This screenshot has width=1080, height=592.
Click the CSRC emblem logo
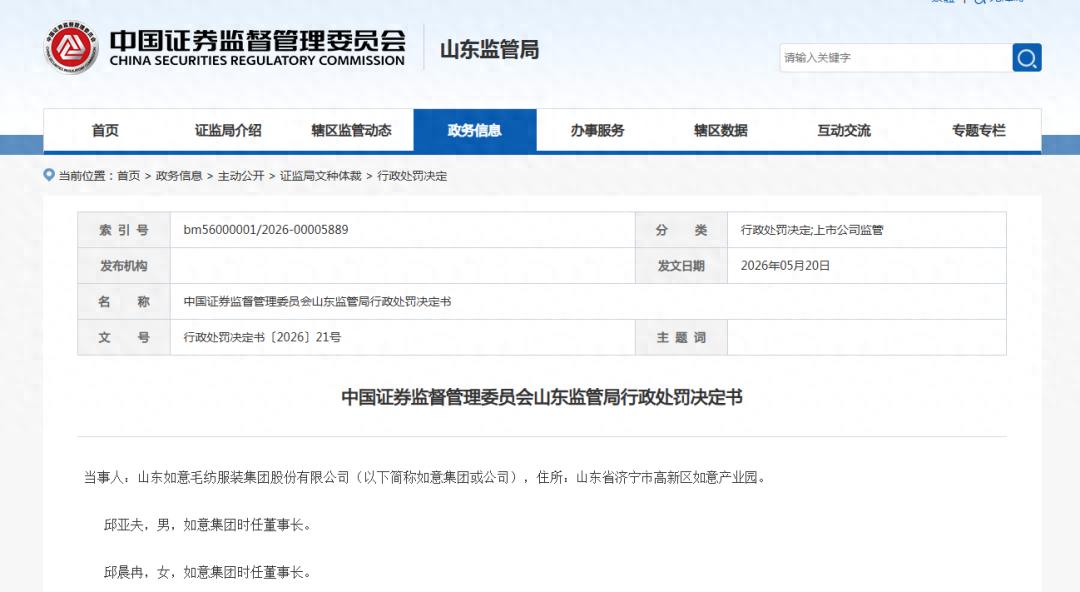coord(71,48)
